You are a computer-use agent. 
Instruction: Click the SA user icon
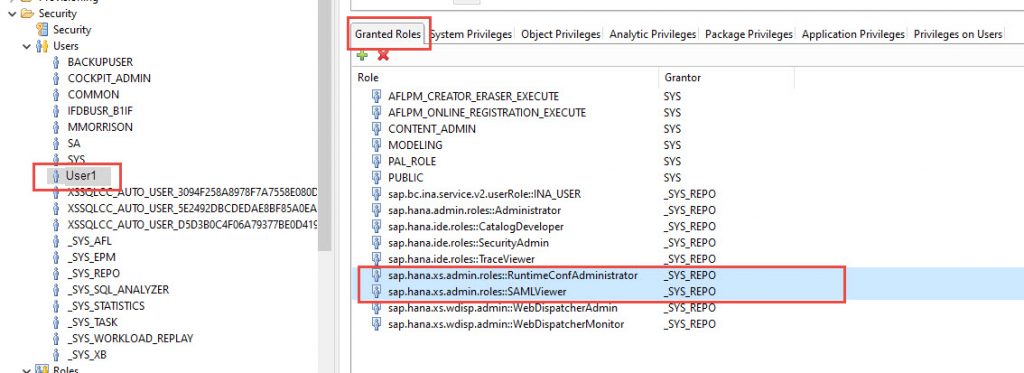[56, 143]
